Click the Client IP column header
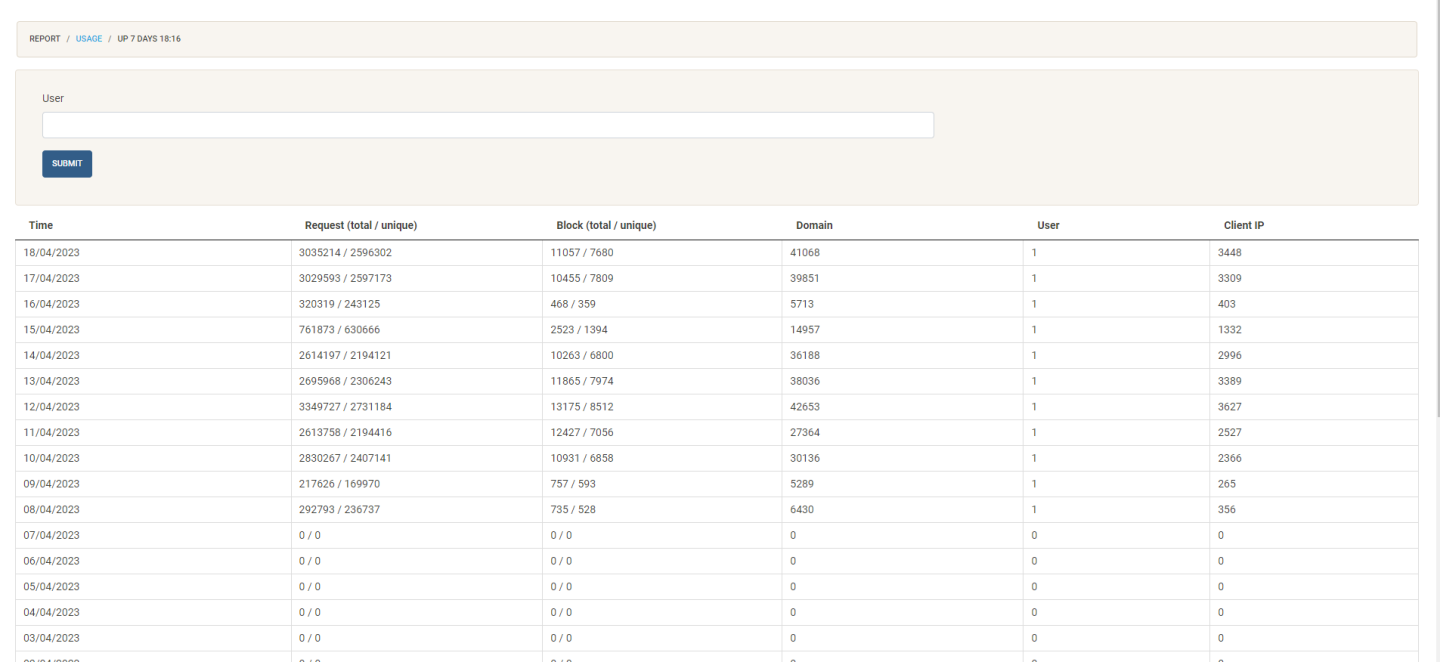1440x662 pixels. point(1243,226)
